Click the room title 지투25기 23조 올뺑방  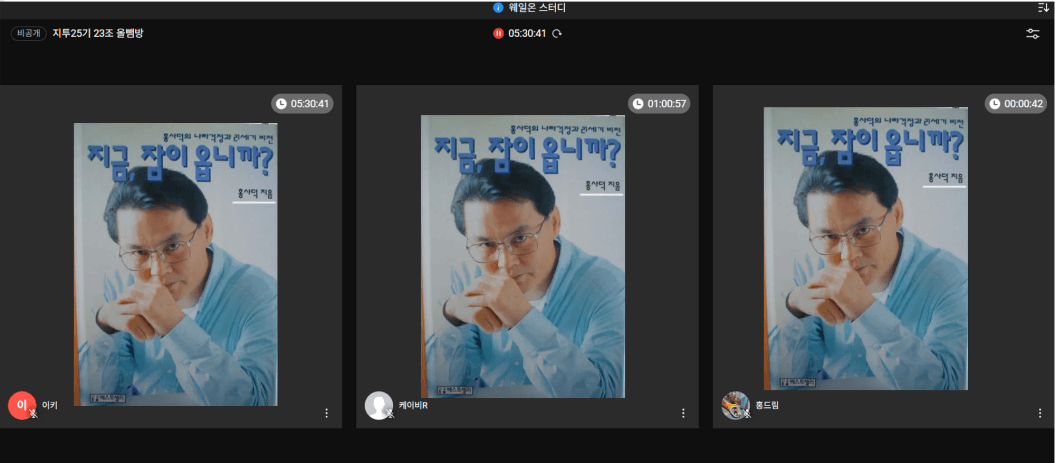(x=98, y=34)
